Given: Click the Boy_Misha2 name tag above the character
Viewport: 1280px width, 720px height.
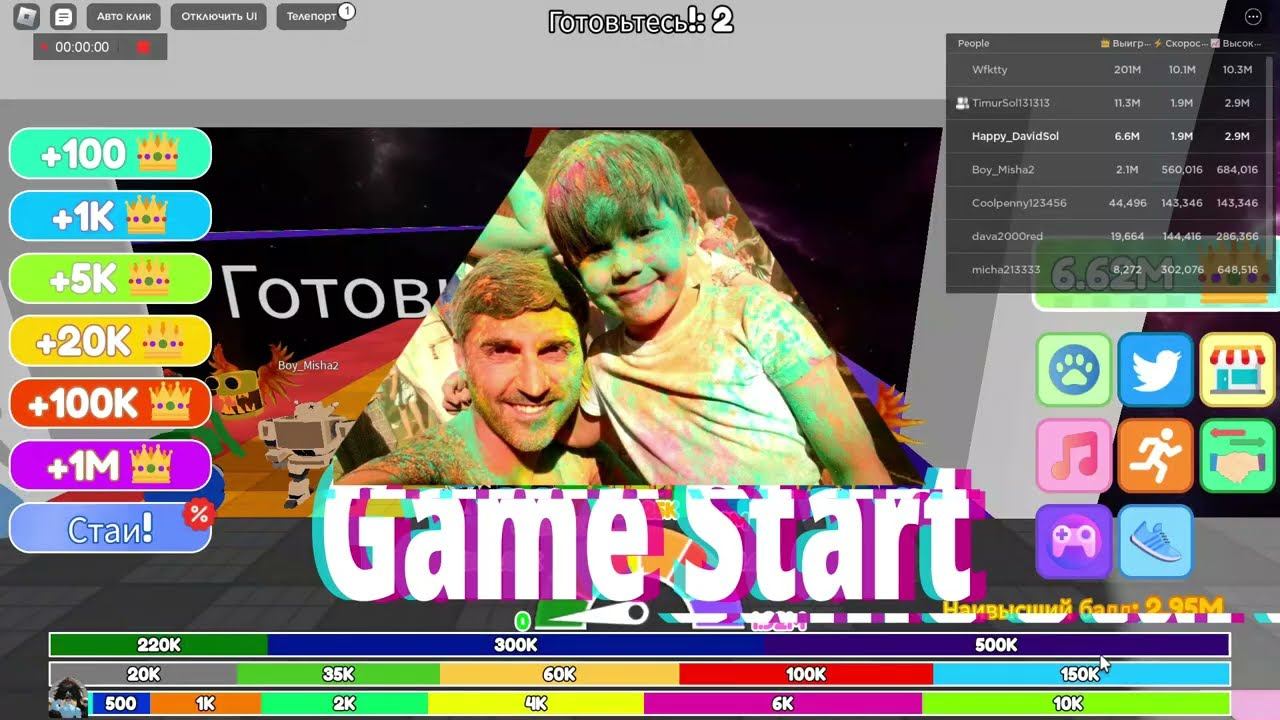Looking at the screenshot, I should tap(308, 366).
